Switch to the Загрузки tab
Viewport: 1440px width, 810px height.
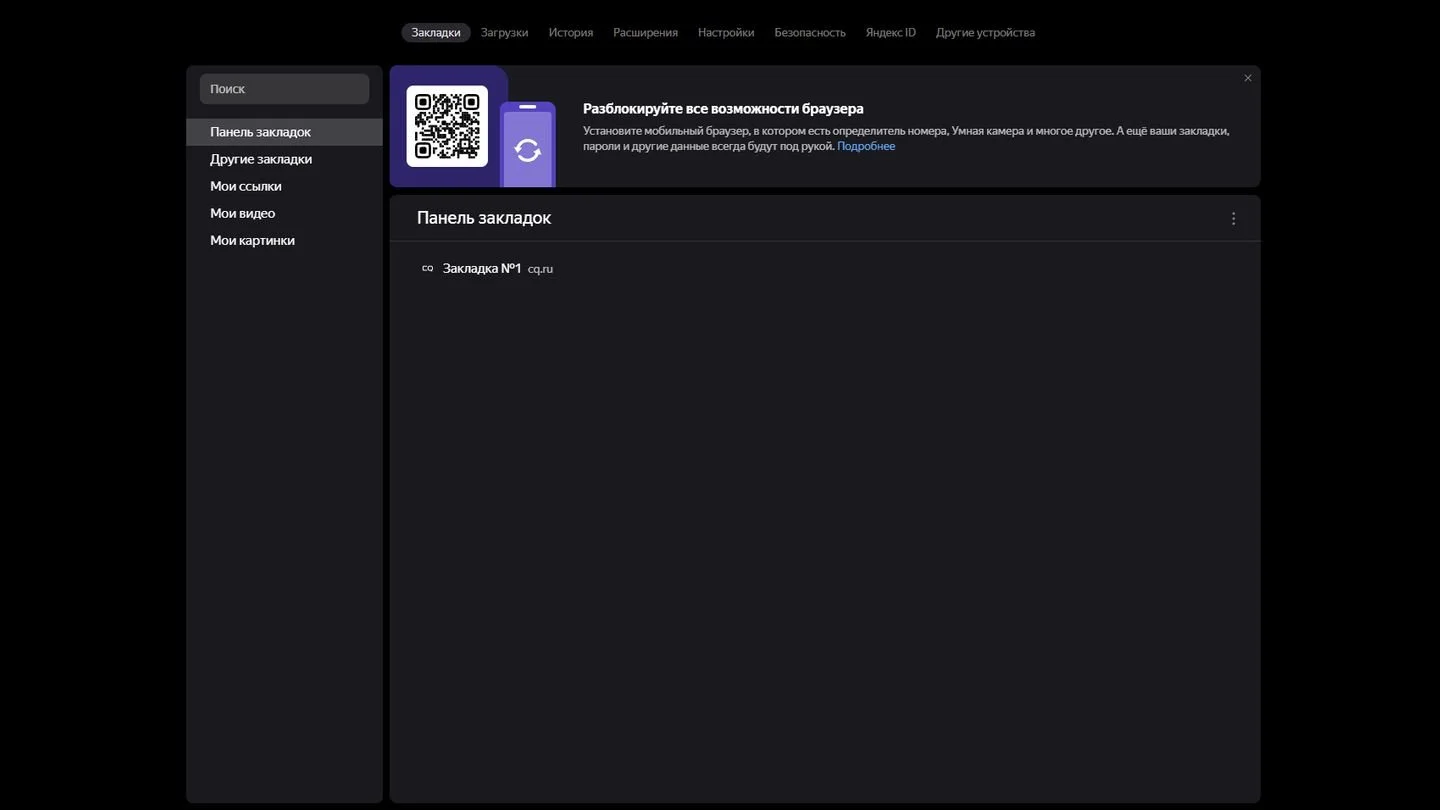pyautogui.click(x=504, y=32)
